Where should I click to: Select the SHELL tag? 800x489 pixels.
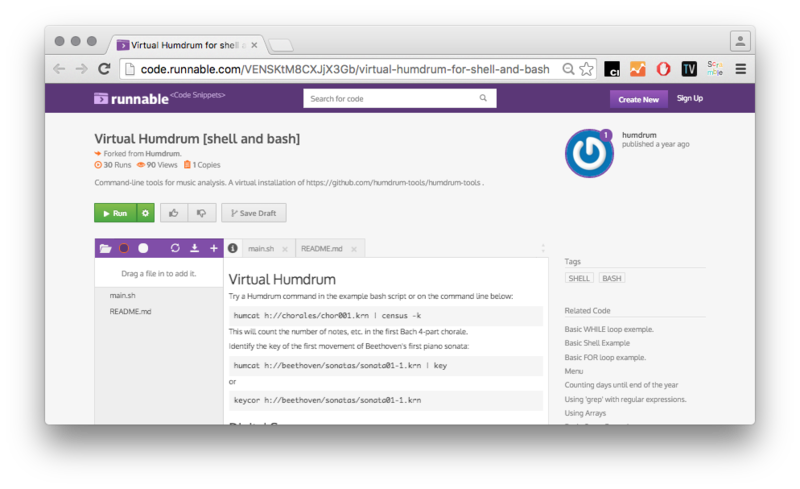pyautogui.click(x=579, y=278)
